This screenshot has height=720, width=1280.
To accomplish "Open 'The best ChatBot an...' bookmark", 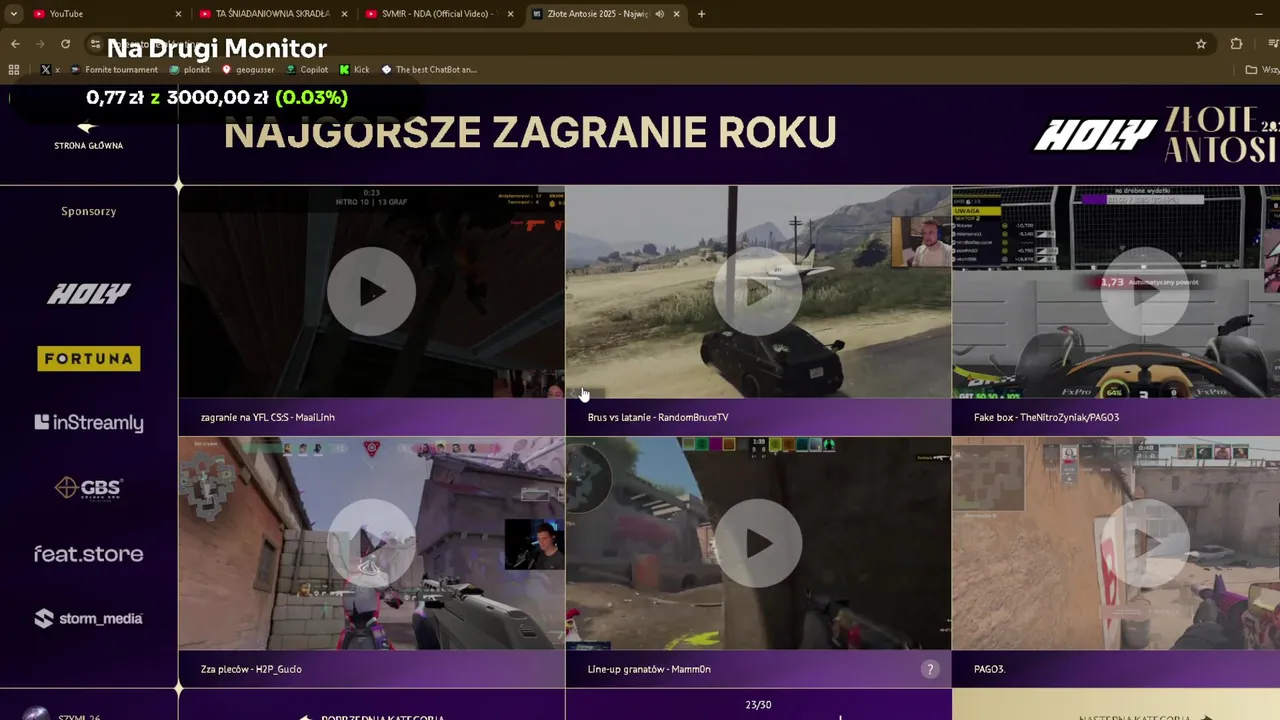I will coord(429,70).
